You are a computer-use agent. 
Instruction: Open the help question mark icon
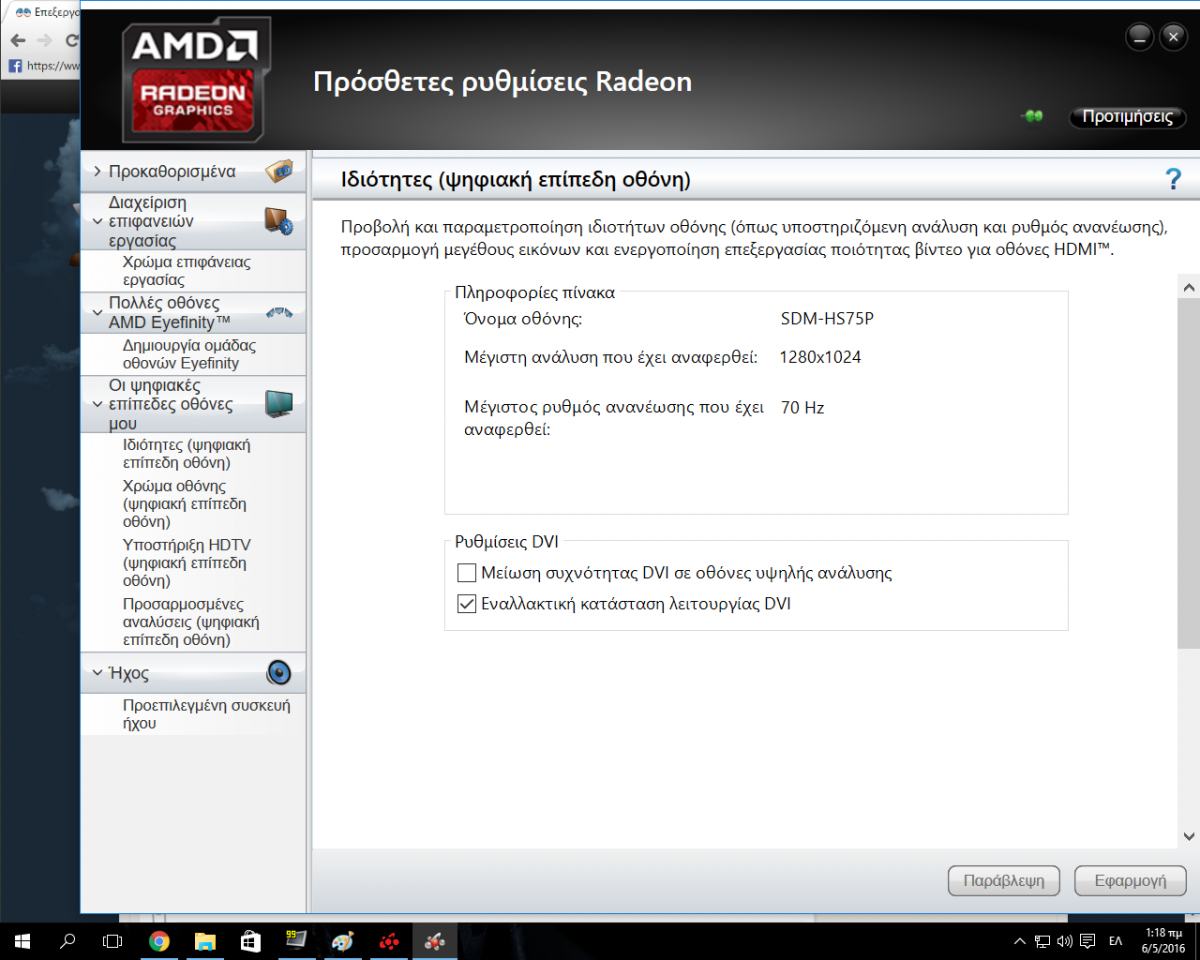1174,180
